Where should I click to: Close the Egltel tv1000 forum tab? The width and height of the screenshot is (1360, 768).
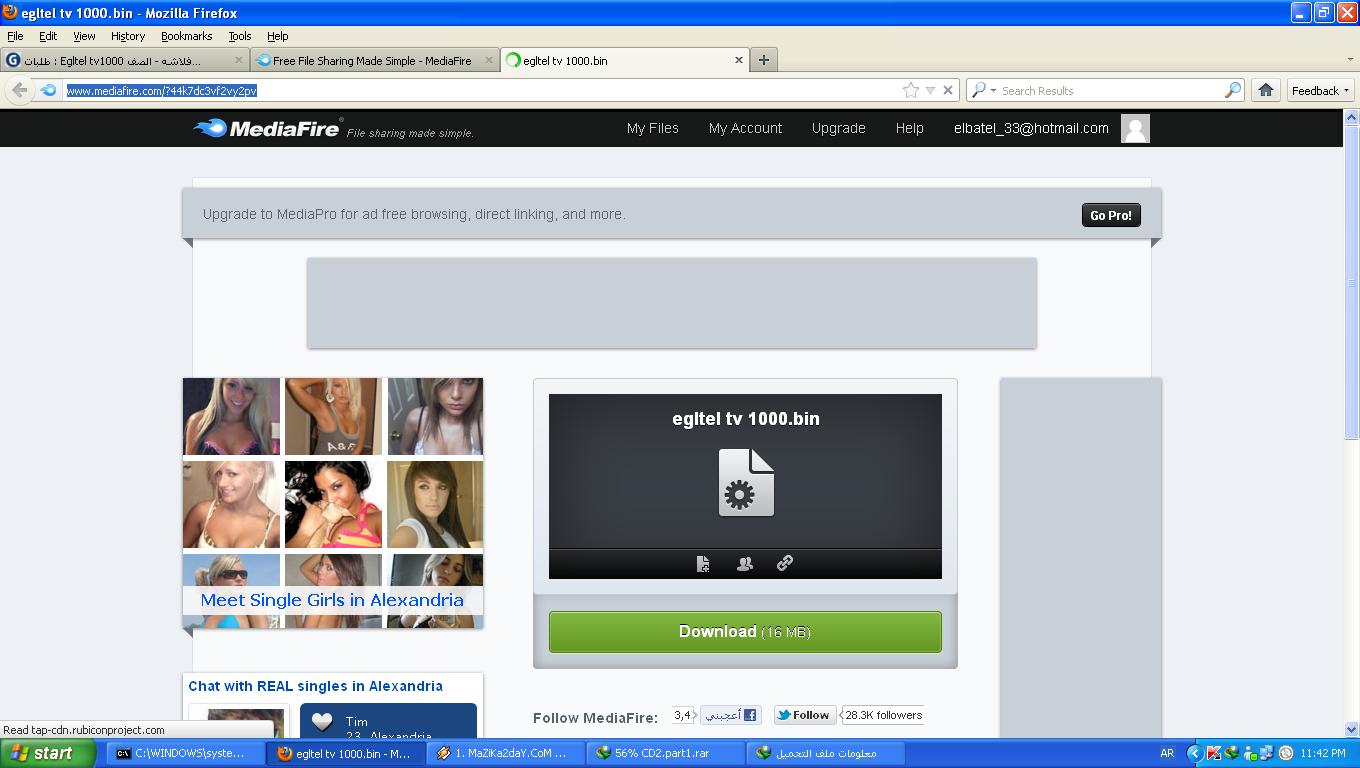(x=239, y=60)
